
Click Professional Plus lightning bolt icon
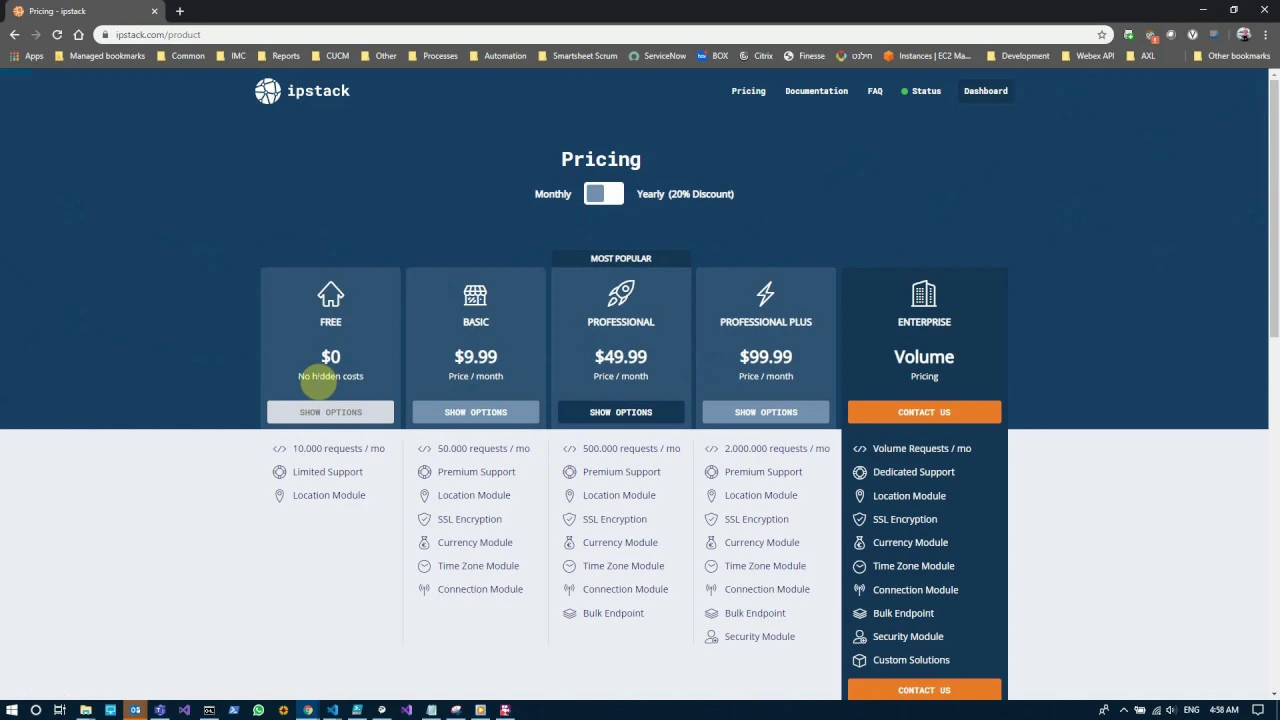click(x=766, y=294)
